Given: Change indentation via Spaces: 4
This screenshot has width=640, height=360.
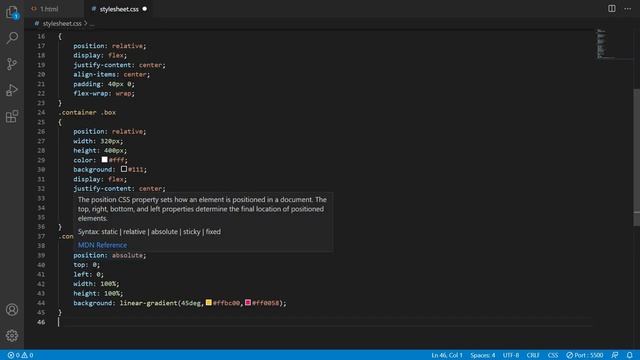Looking at the screenshot, I should (482, 355).
